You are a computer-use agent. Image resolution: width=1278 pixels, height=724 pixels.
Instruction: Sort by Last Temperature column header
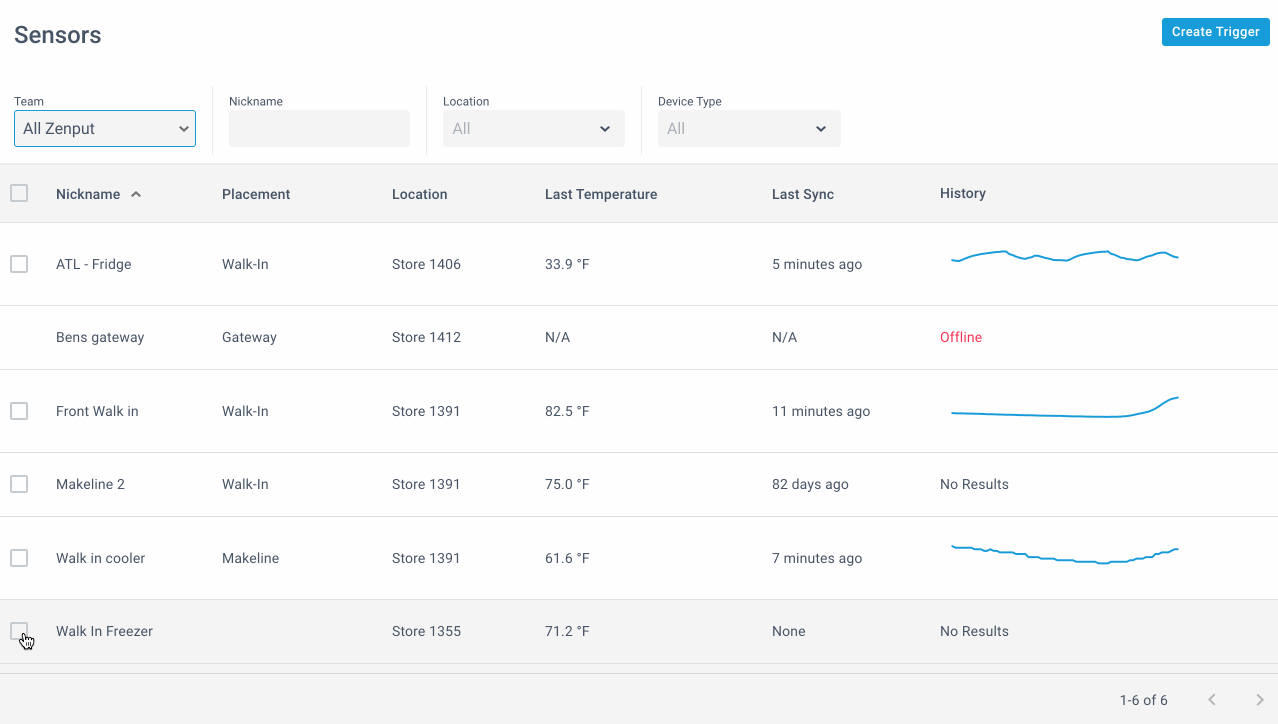point(601,194)
